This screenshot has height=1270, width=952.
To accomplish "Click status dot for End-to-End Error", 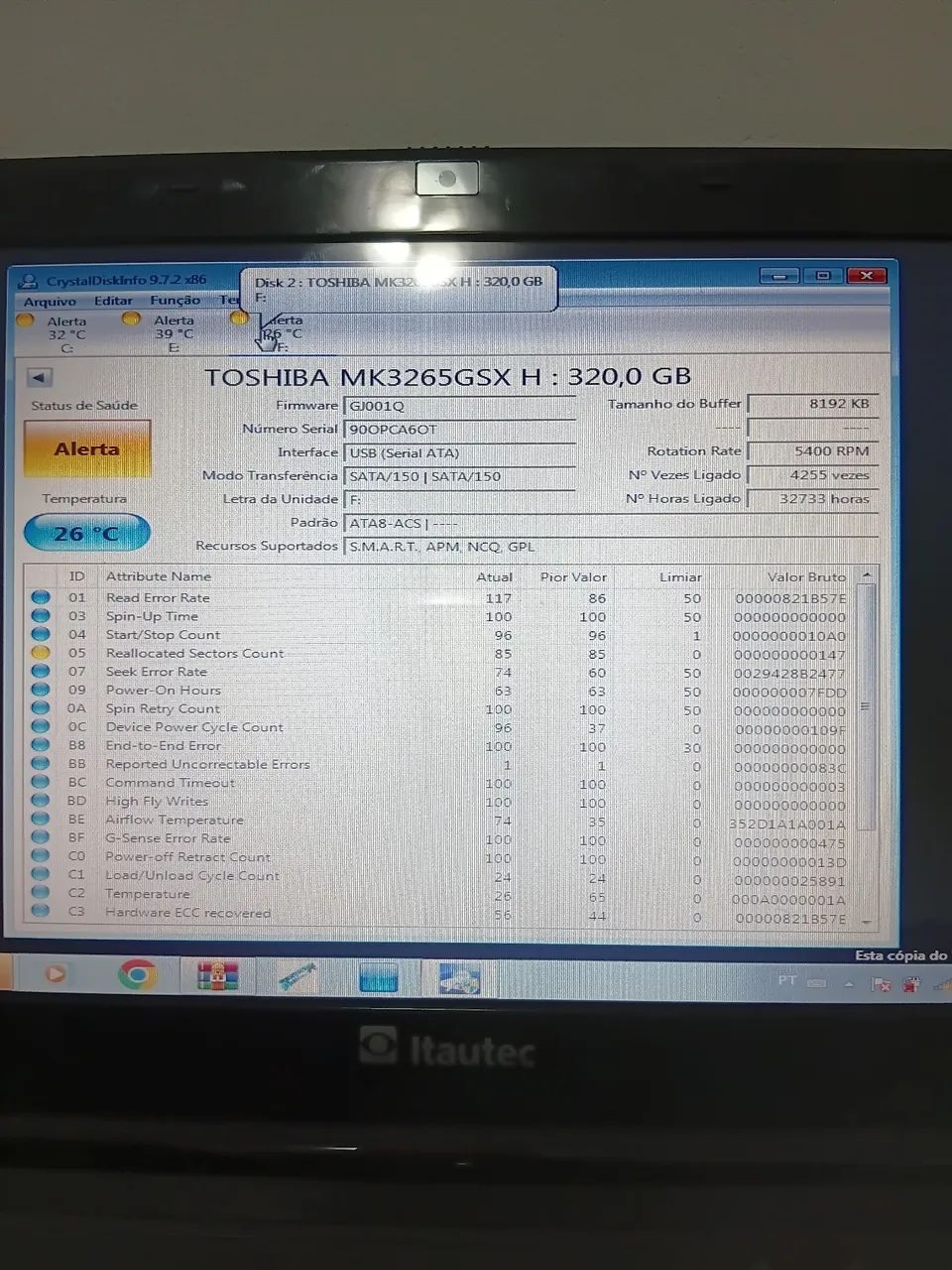I will click(x=40, y=745).
